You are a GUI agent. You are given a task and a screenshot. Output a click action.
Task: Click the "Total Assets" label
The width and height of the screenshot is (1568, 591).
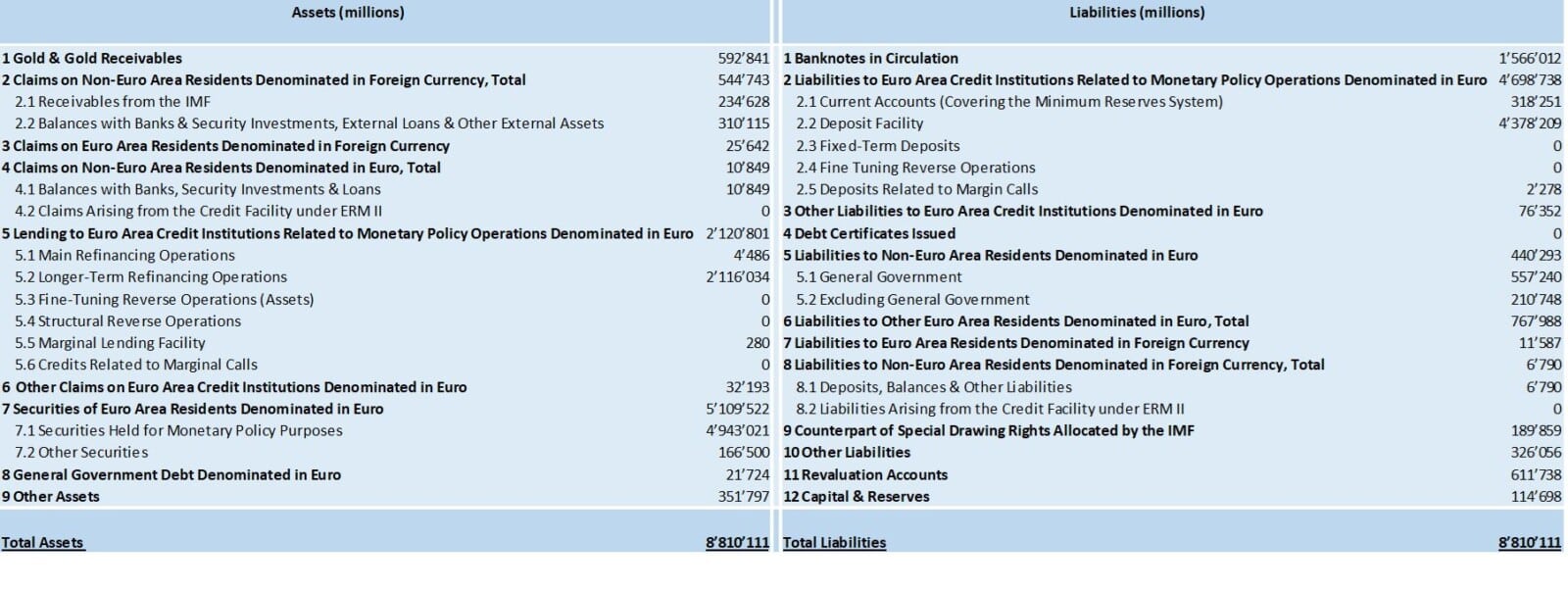[x=43, y=542]
